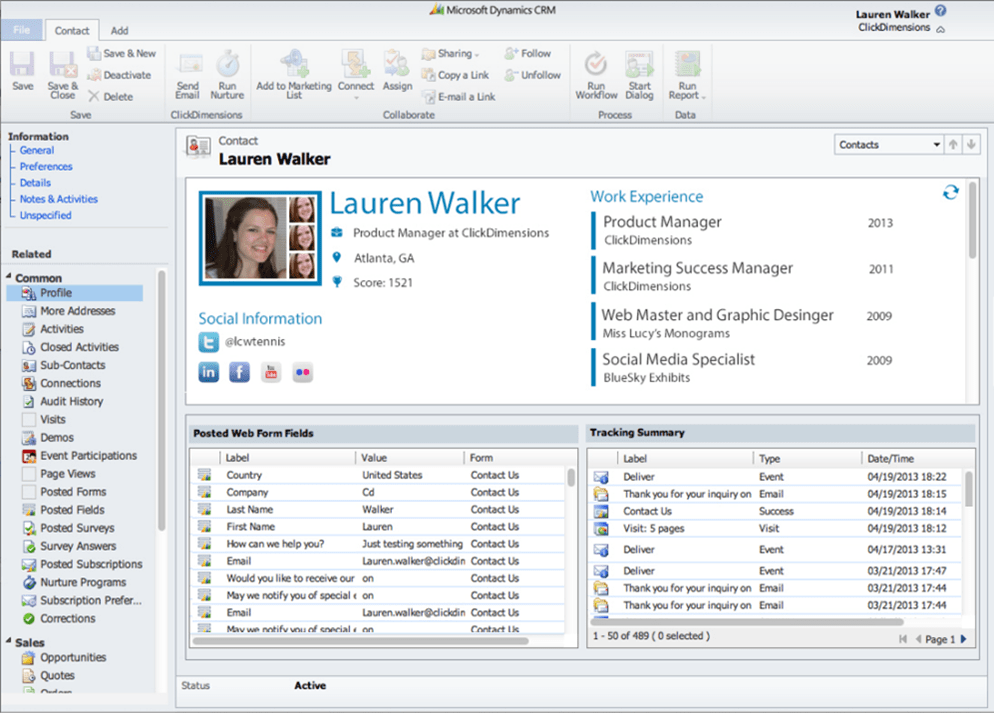
Task: Click Add to Marketing List icon
Action: tap(293, 67)
